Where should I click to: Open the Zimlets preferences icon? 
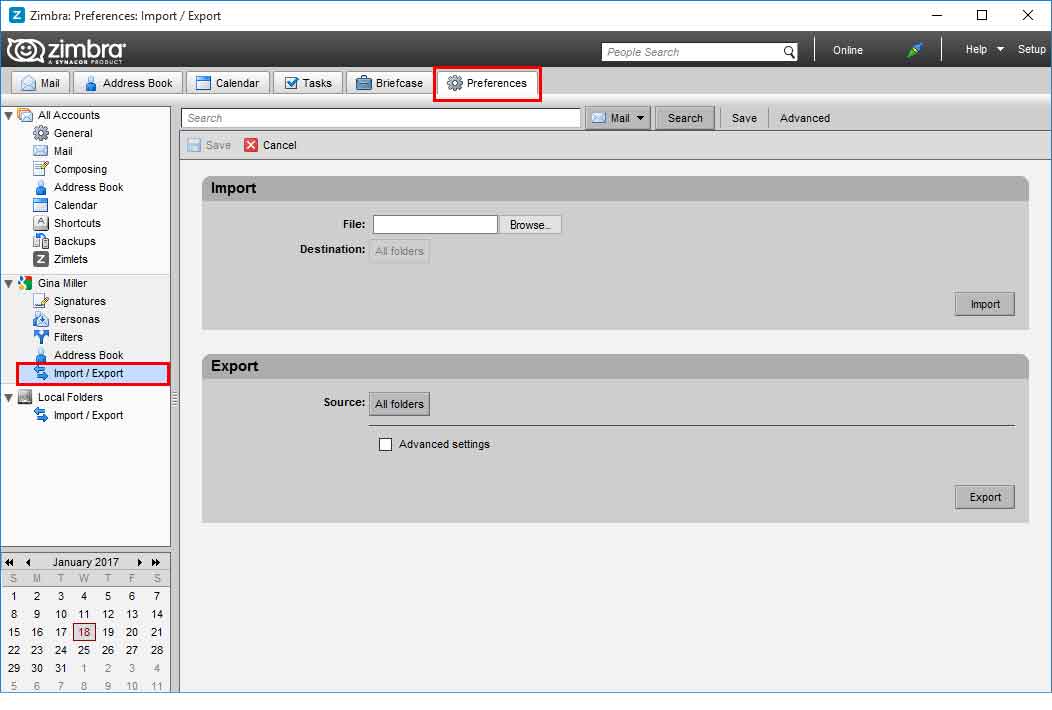coord(41,259)
